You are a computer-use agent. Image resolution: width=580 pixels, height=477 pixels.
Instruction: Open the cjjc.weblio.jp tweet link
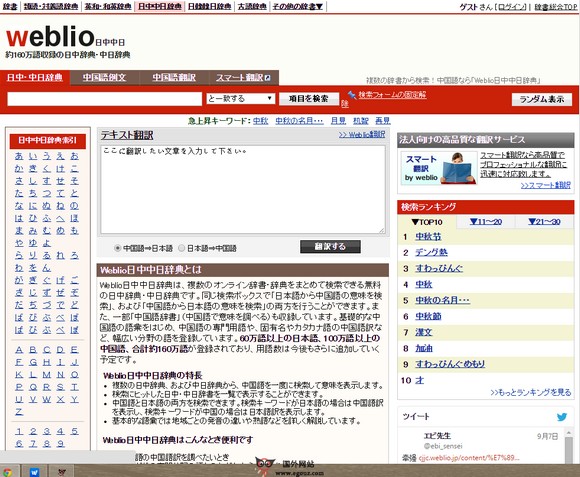tap(469, 458)
